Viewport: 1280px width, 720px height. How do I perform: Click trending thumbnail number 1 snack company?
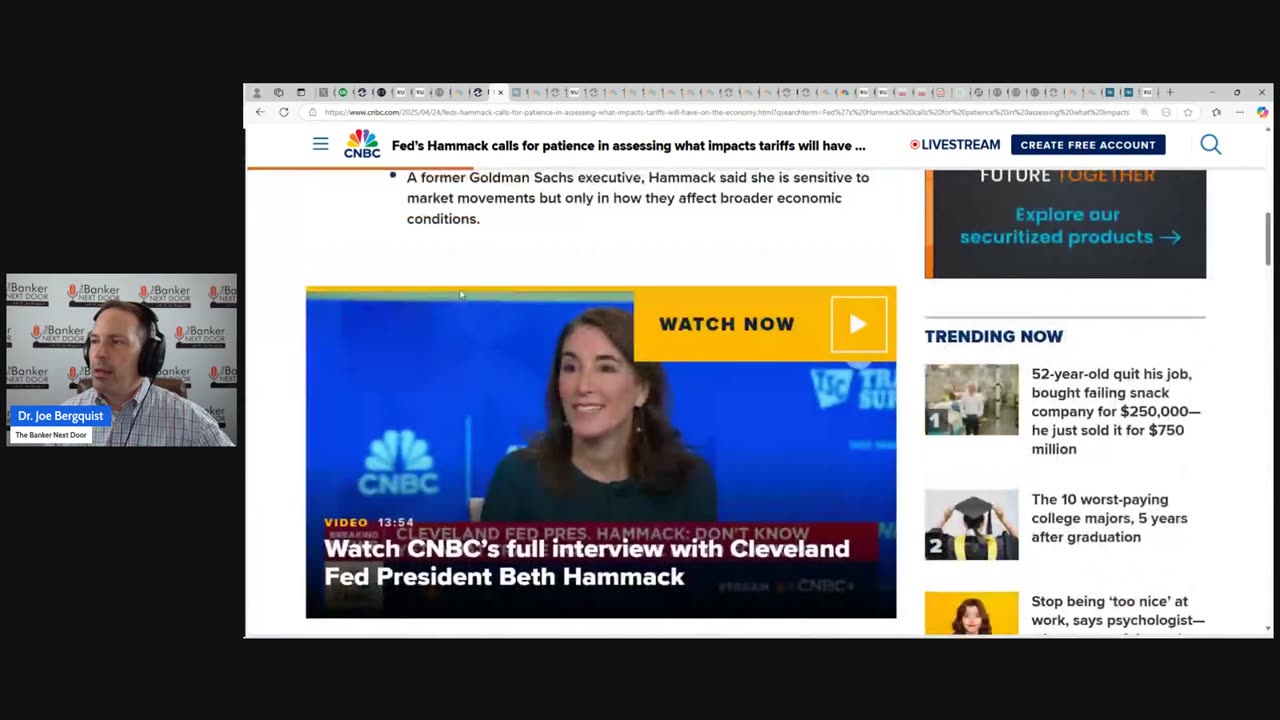[x=971, y=399]
